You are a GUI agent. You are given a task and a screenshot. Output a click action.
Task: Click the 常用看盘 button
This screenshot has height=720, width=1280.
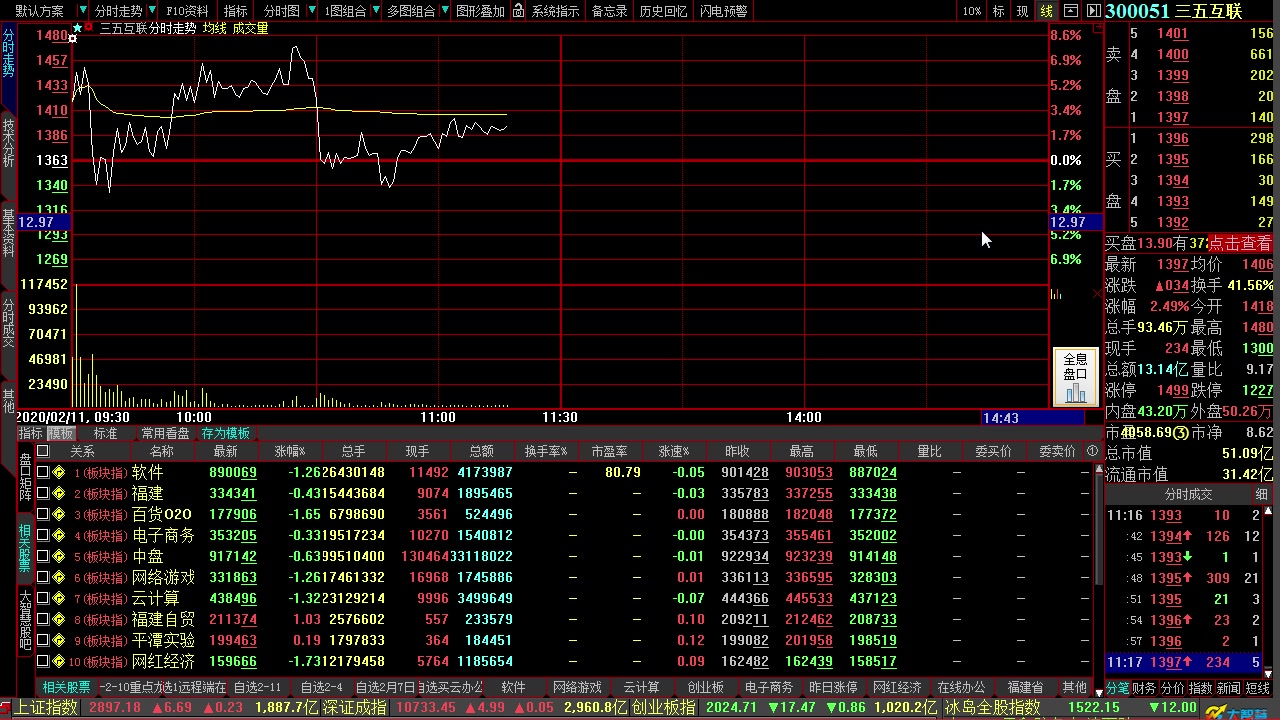click(165, 433)
